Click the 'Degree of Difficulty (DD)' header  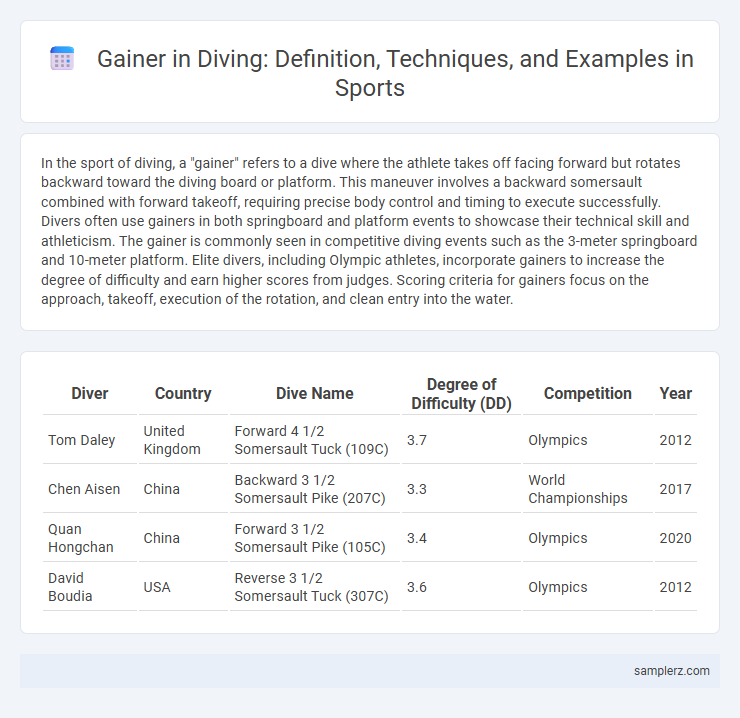462,394
